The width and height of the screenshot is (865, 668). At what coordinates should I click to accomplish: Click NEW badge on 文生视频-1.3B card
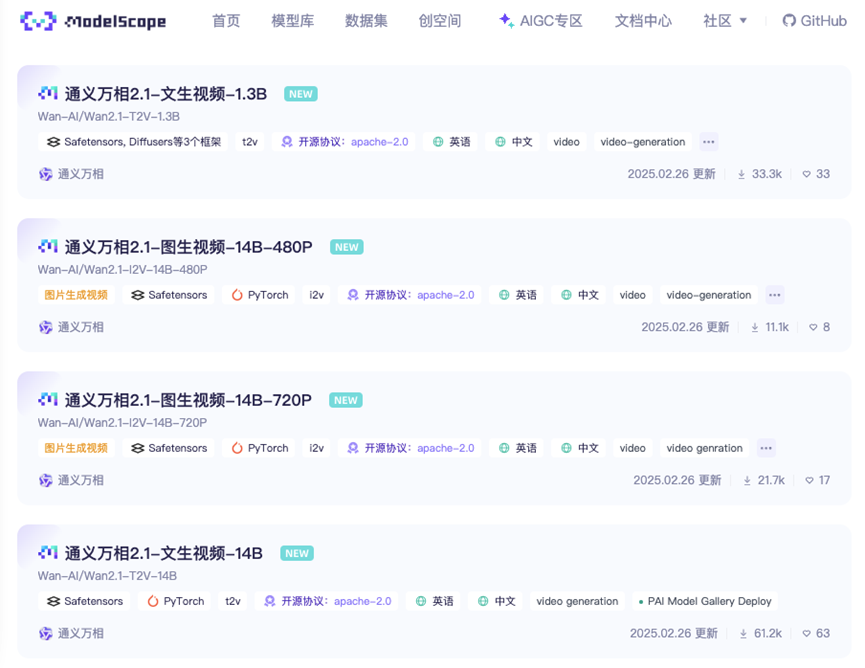[x=301, y=94]
